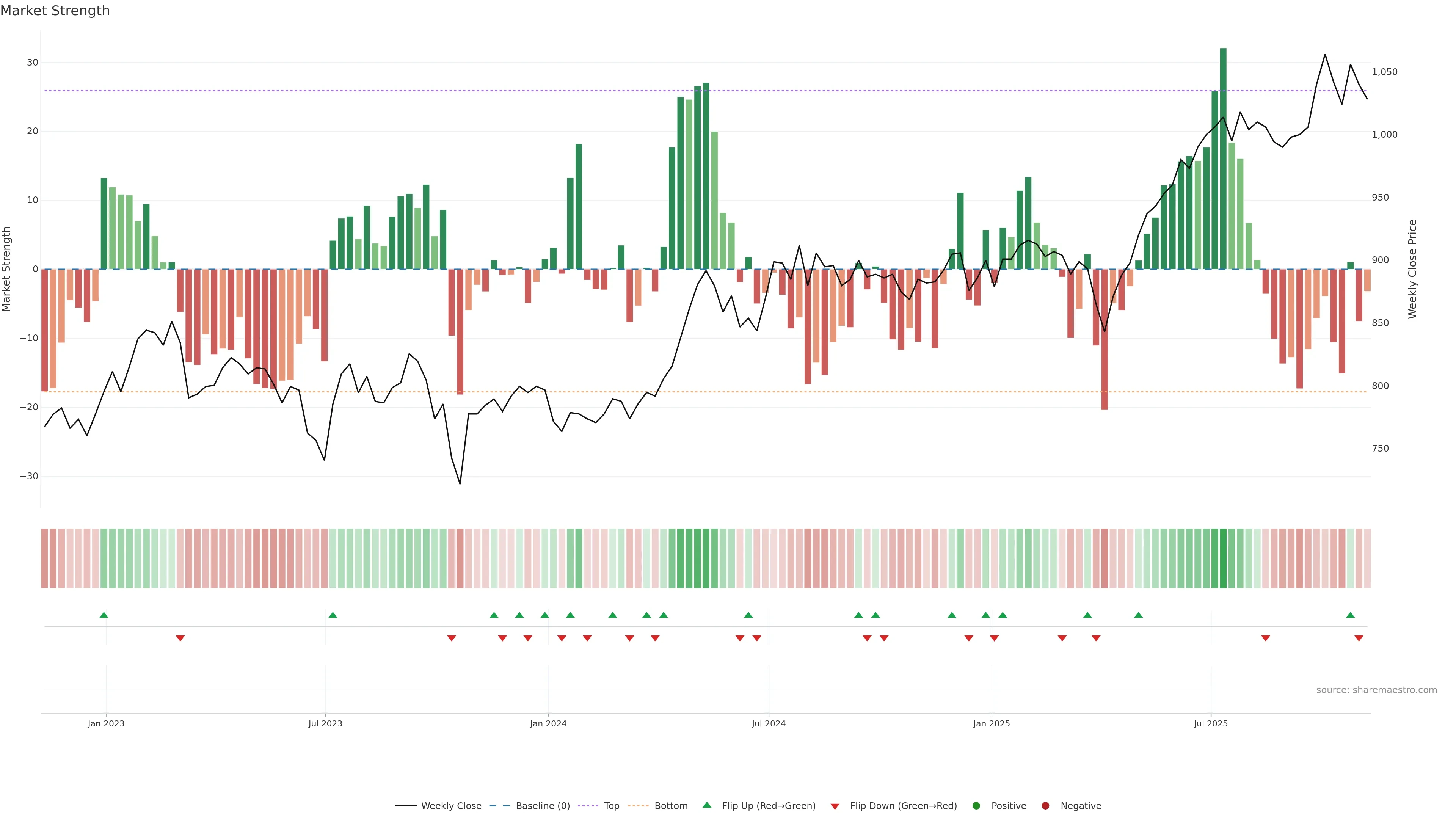Click the rightmost red flip-down triangle marker
1456x819 pixels.
tap(1359, 638)
